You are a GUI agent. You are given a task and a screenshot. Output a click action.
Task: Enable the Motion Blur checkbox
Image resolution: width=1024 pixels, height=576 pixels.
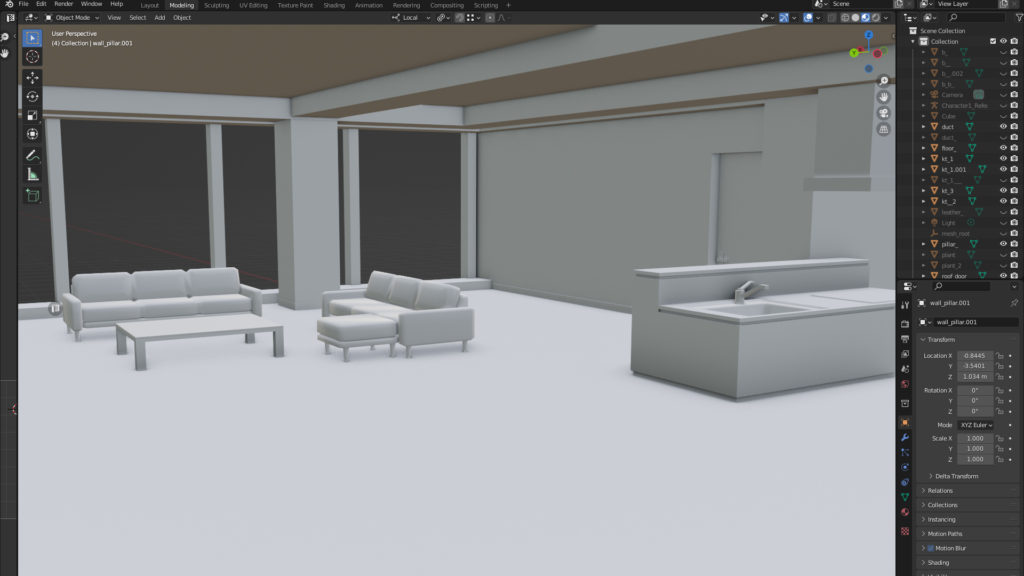(x=931, y=548)
